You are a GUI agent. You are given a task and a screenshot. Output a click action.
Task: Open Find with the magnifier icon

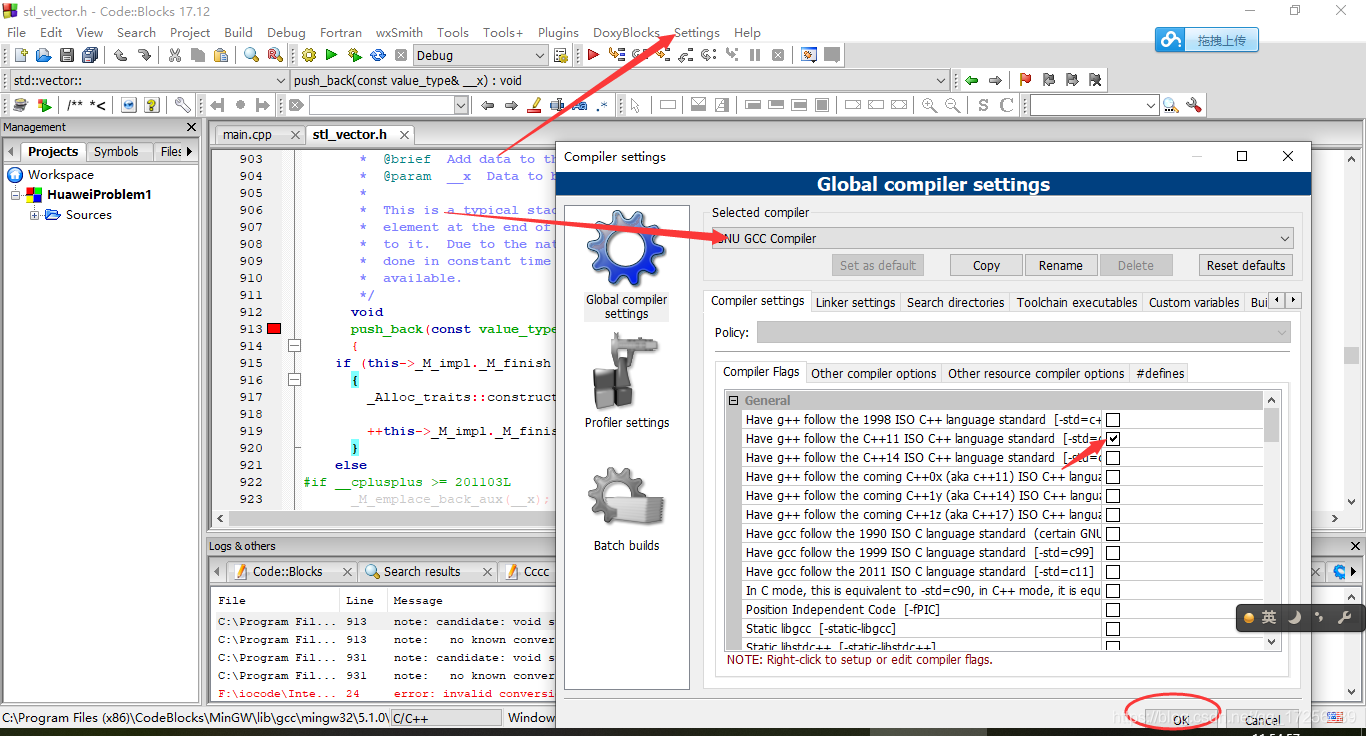pos(251,55)
